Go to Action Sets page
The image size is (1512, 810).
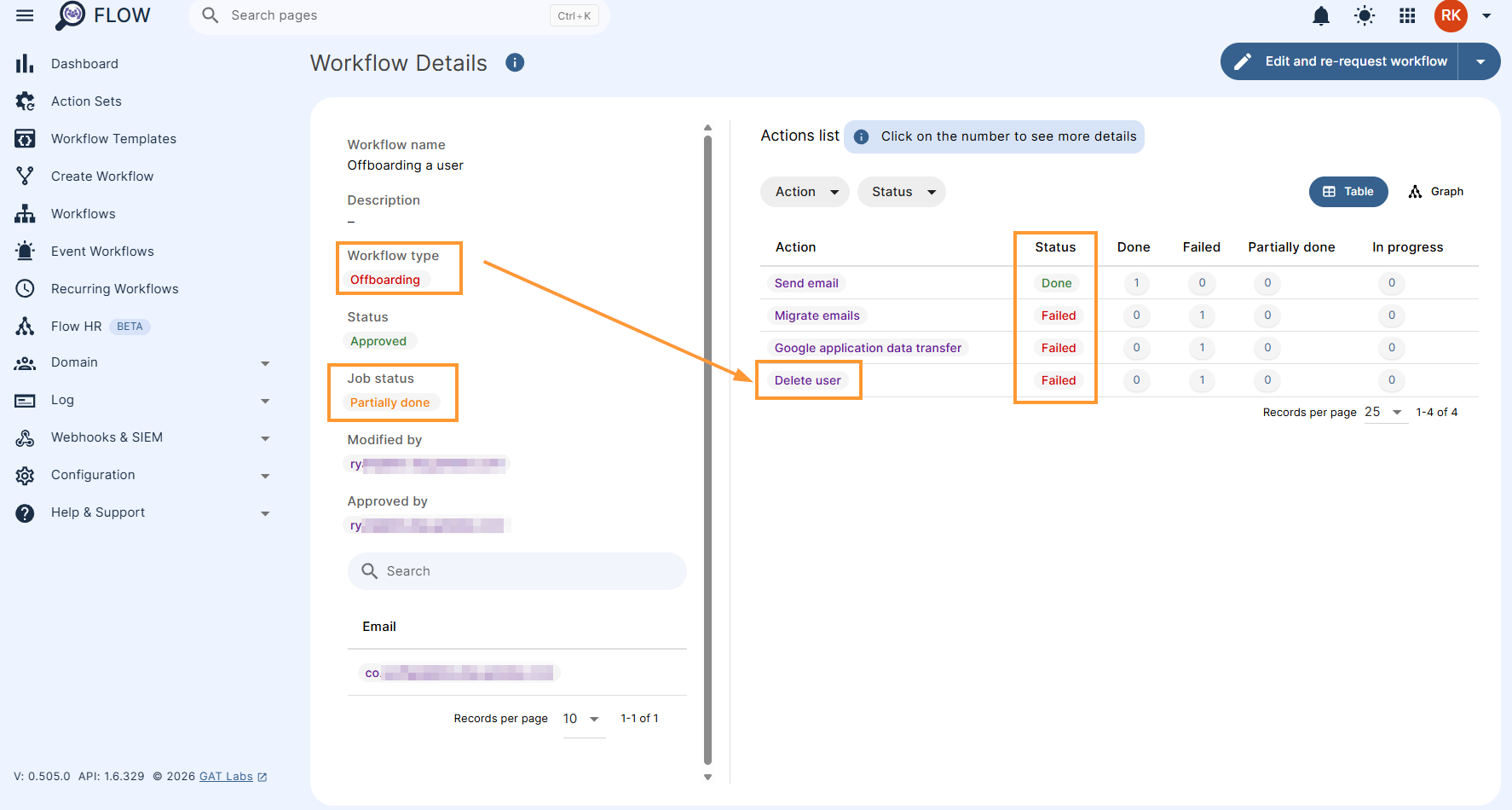coord(86,101)
